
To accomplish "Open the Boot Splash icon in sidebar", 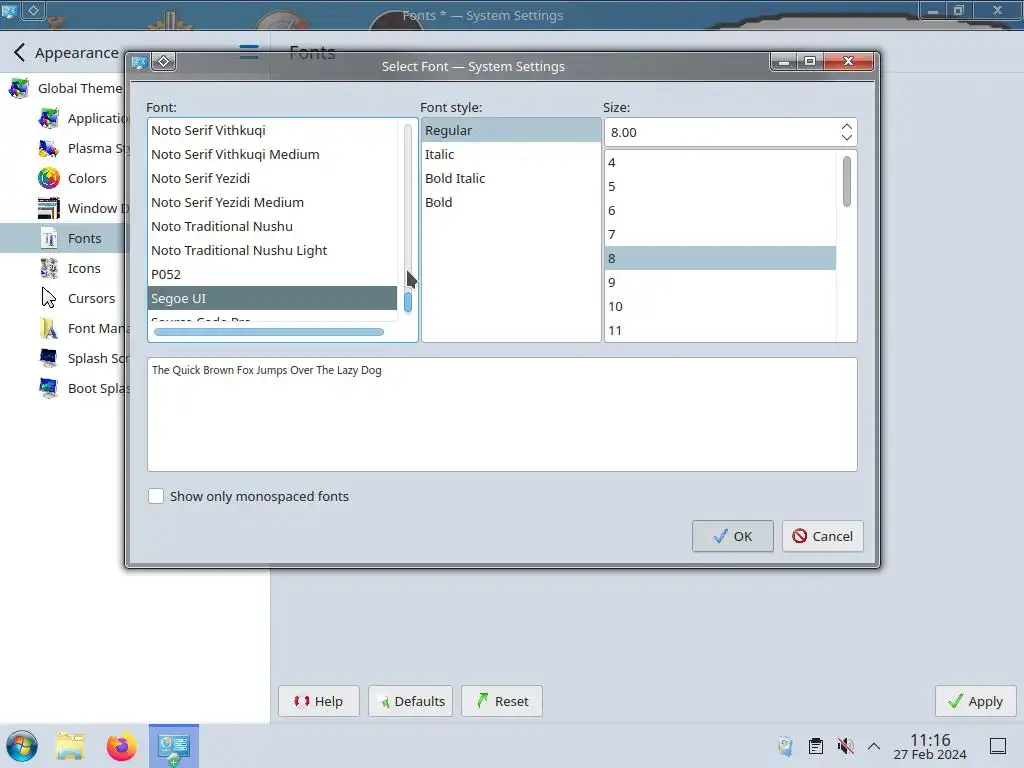I will click(48, 389).
